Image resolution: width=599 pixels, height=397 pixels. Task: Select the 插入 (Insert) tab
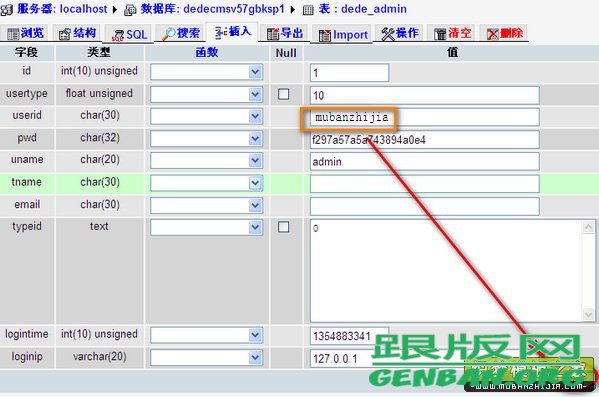coord(233,32)
